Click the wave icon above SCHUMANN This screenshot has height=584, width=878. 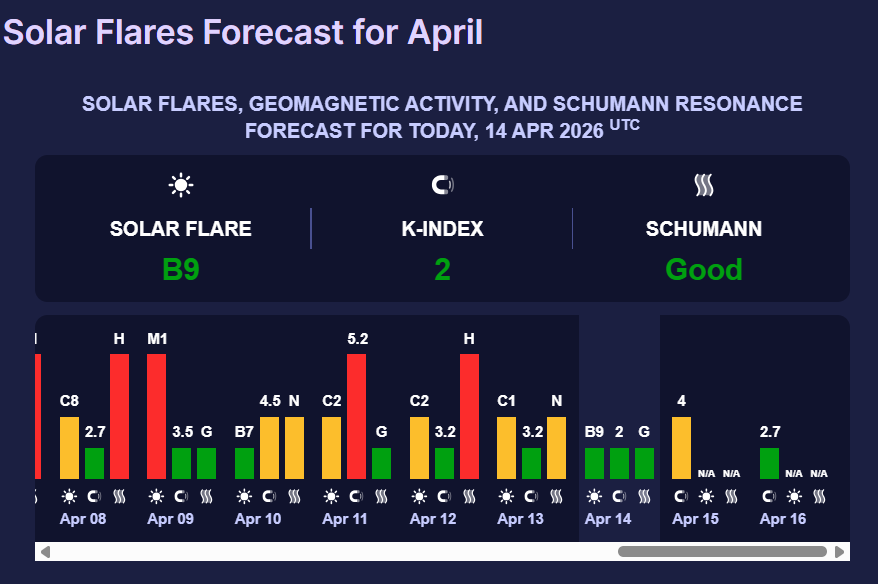click(704, 184)
